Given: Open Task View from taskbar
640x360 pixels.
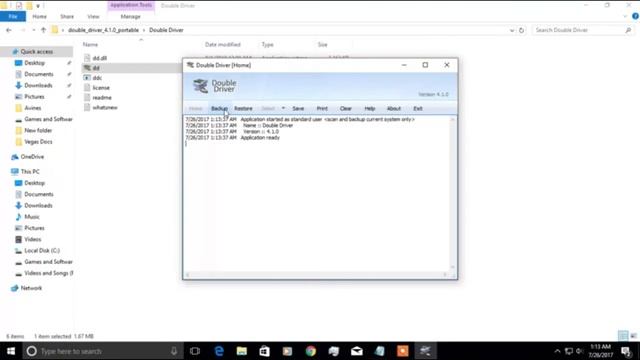Looking at the screenshot, I should point(195,351).
